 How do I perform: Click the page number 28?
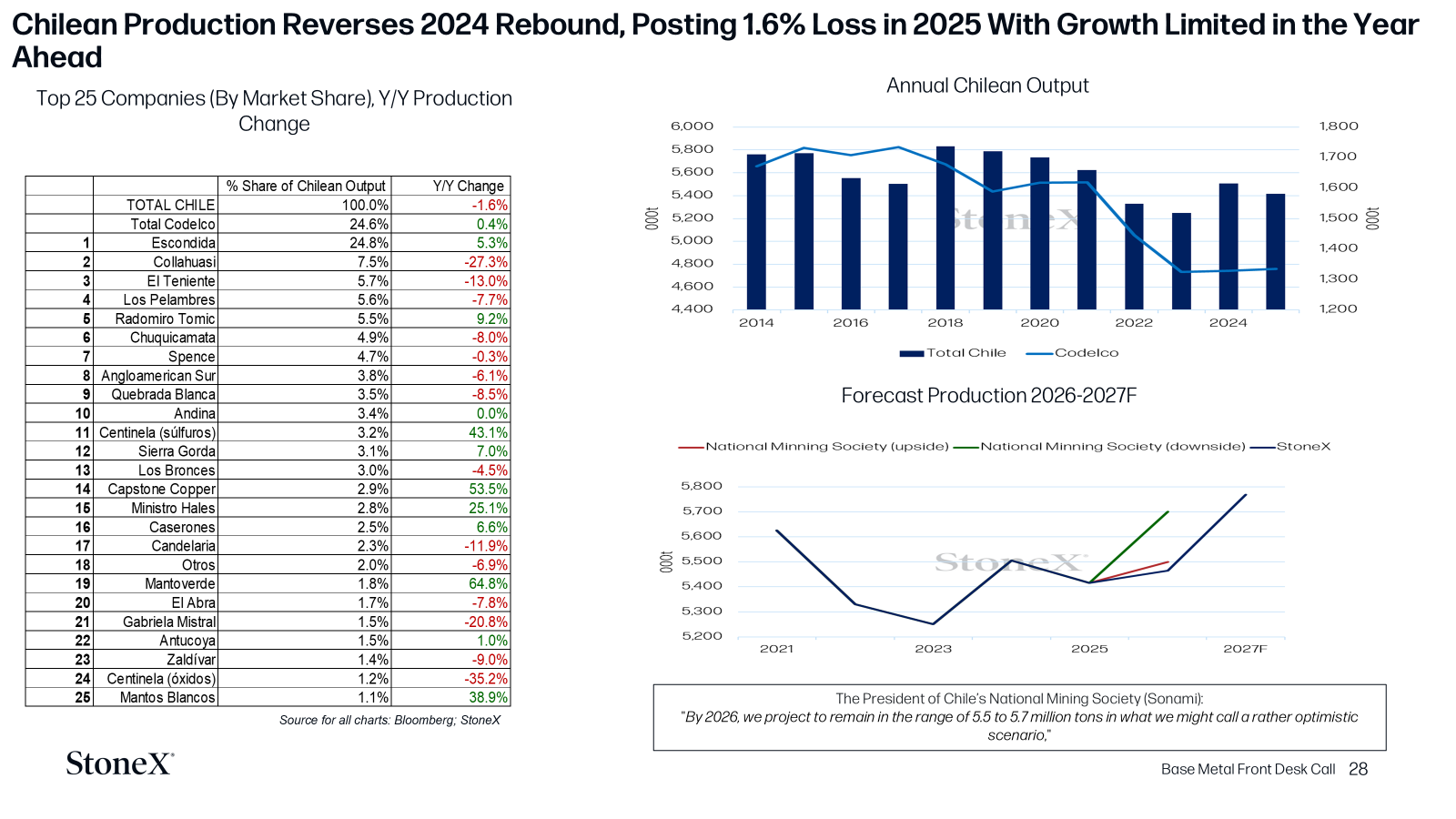[1358, 769]
